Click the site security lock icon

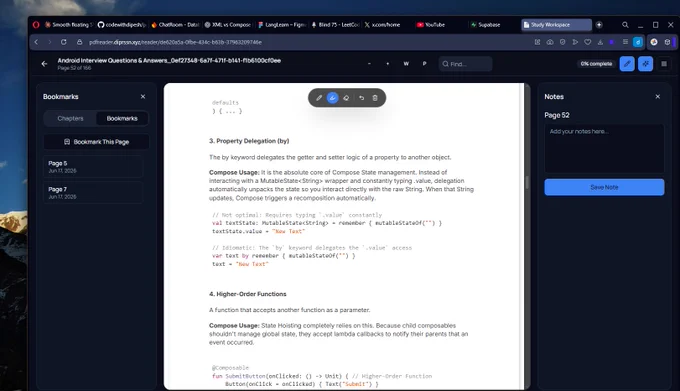79,42
